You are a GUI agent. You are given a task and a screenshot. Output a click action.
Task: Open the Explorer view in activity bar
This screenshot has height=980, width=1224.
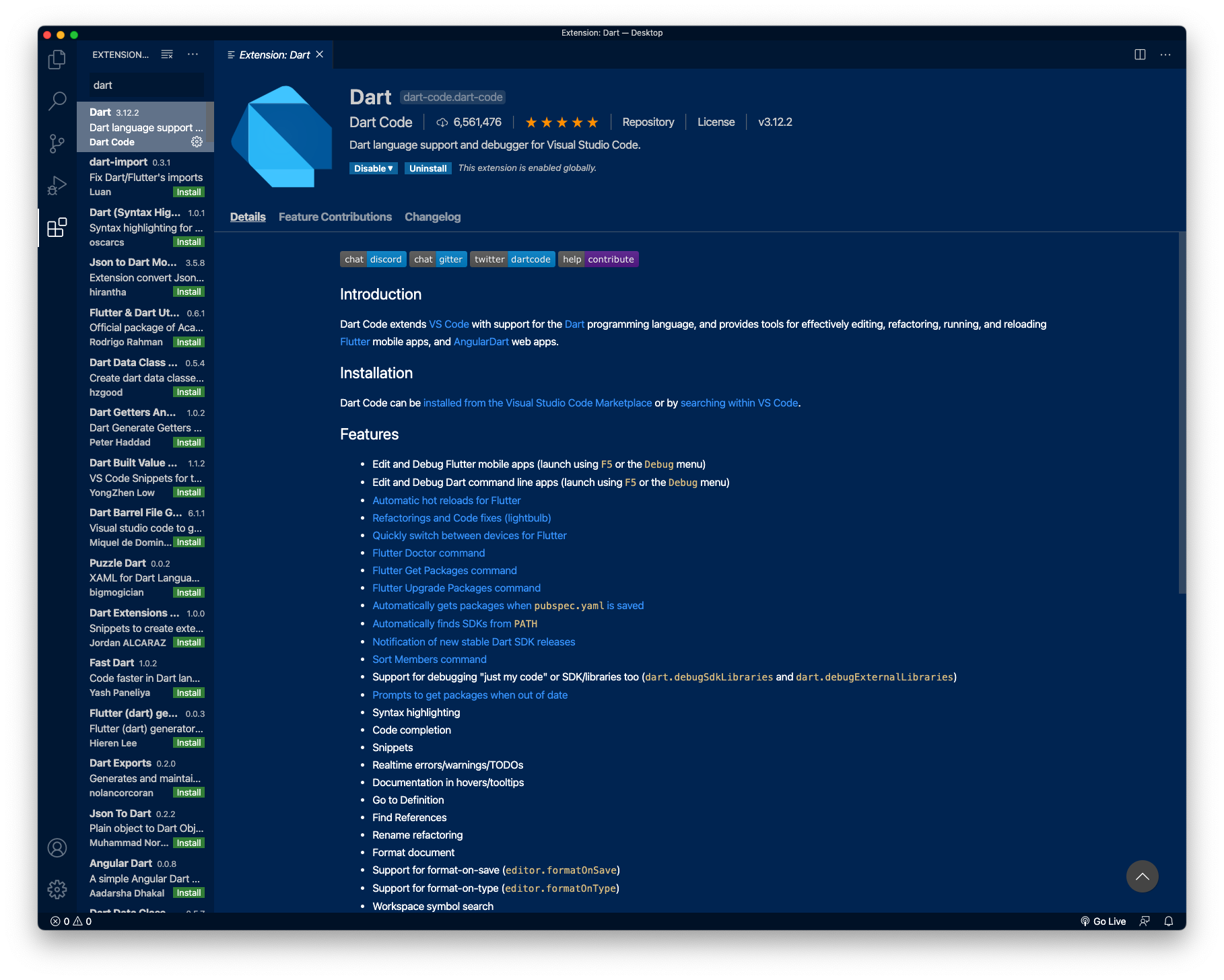click(x=57, y=60)
